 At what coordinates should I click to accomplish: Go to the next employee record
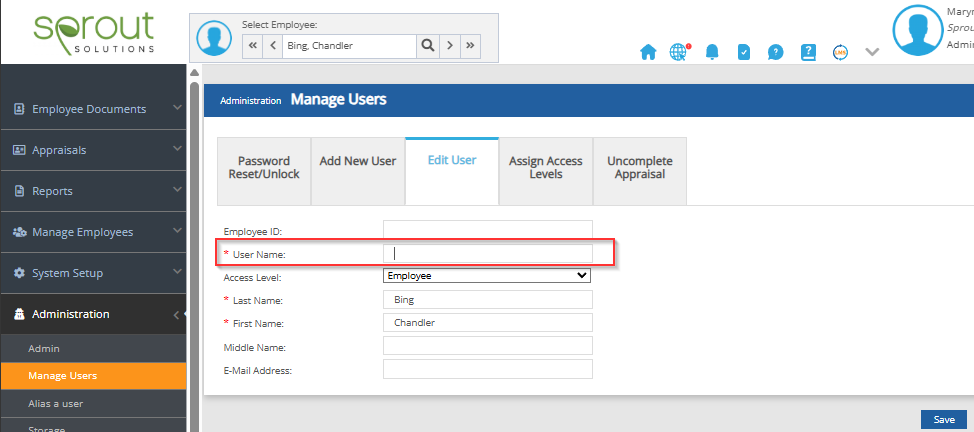click(451, 45)
